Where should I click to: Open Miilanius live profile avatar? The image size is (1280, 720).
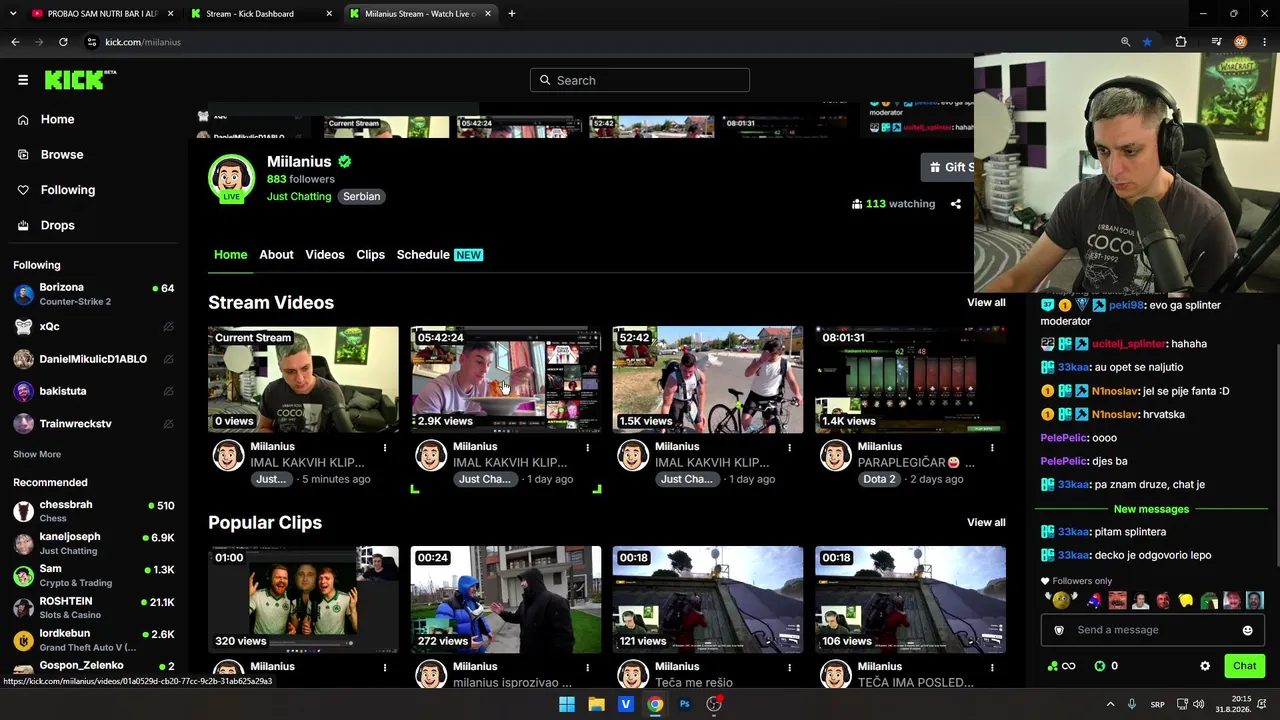pos(231,179)
